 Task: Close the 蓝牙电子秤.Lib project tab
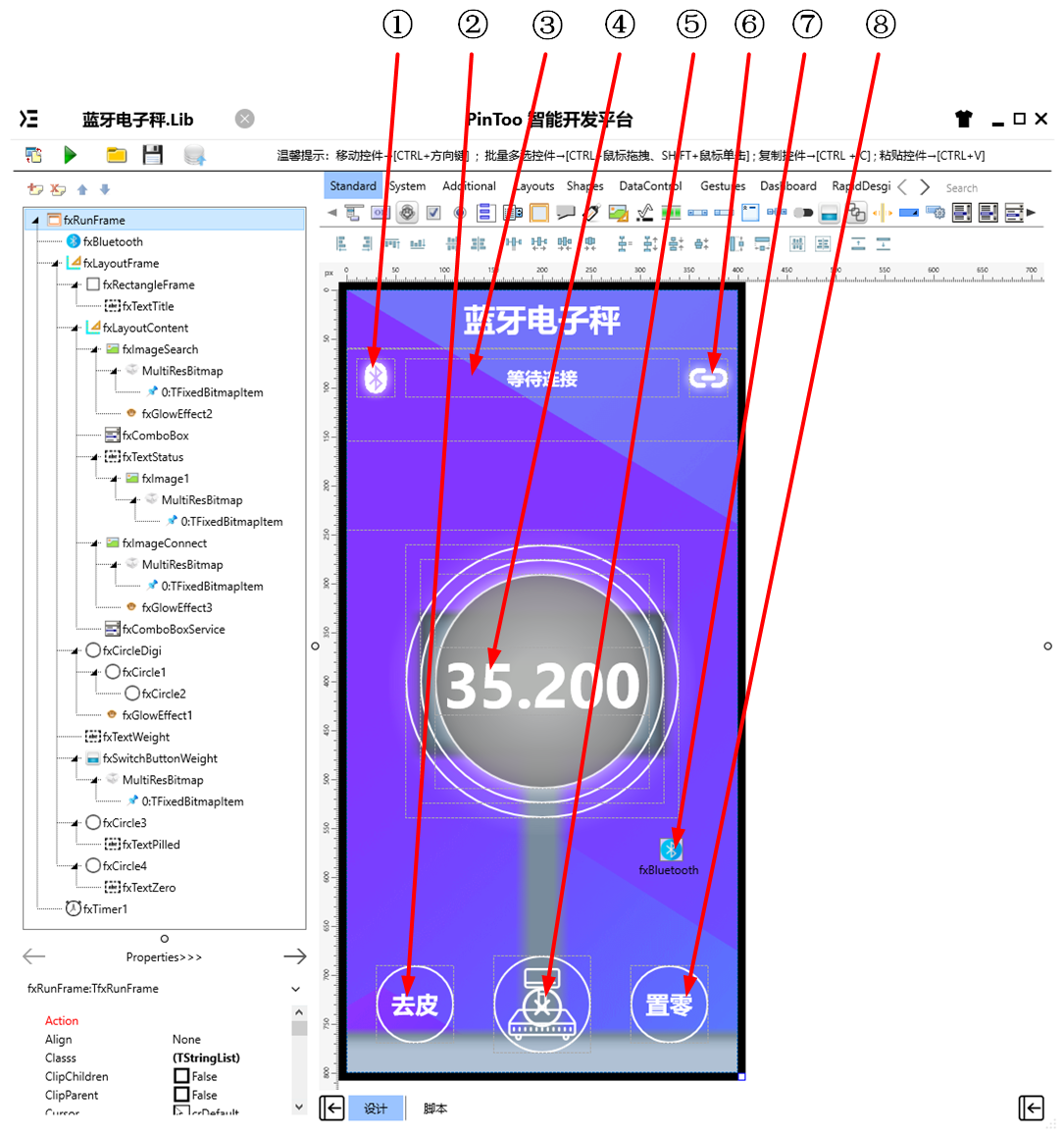click(244, 119)
